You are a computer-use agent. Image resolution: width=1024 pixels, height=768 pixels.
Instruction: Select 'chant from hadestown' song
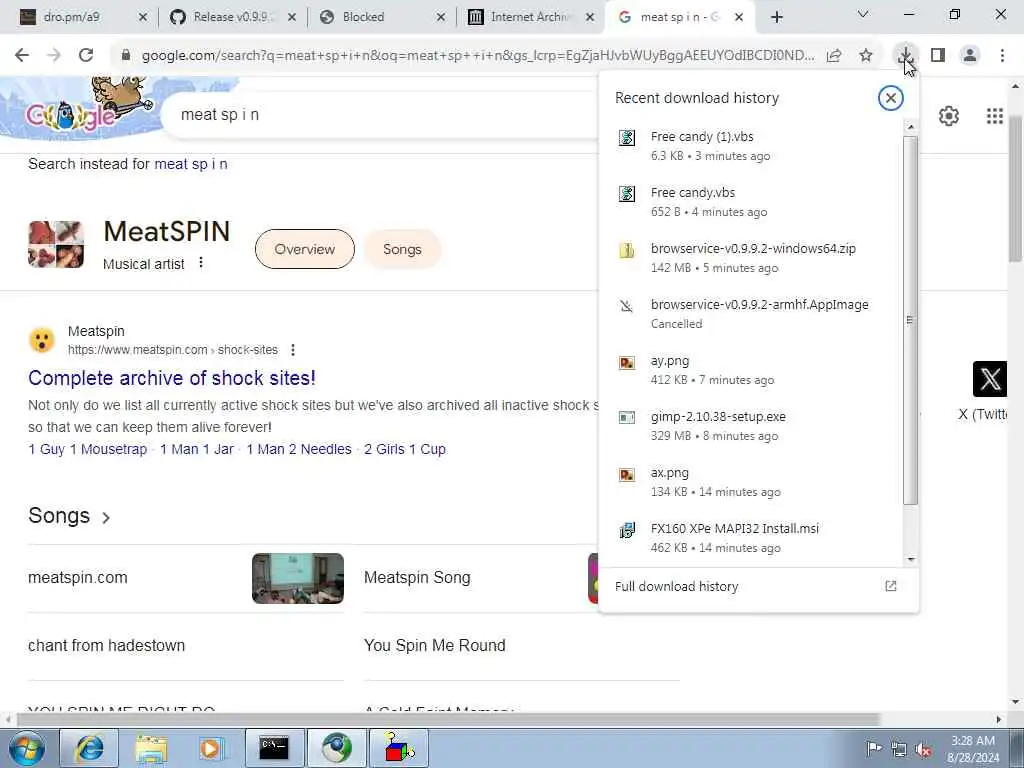coord(106,645)
